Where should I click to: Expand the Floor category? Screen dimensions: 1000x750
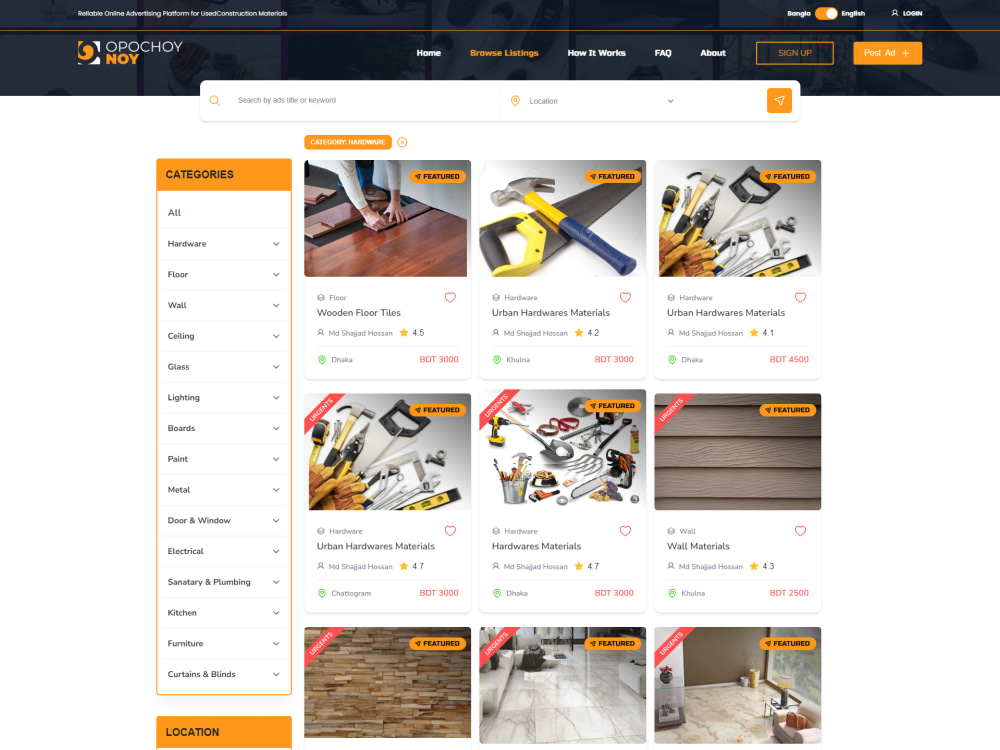(276, 275)
